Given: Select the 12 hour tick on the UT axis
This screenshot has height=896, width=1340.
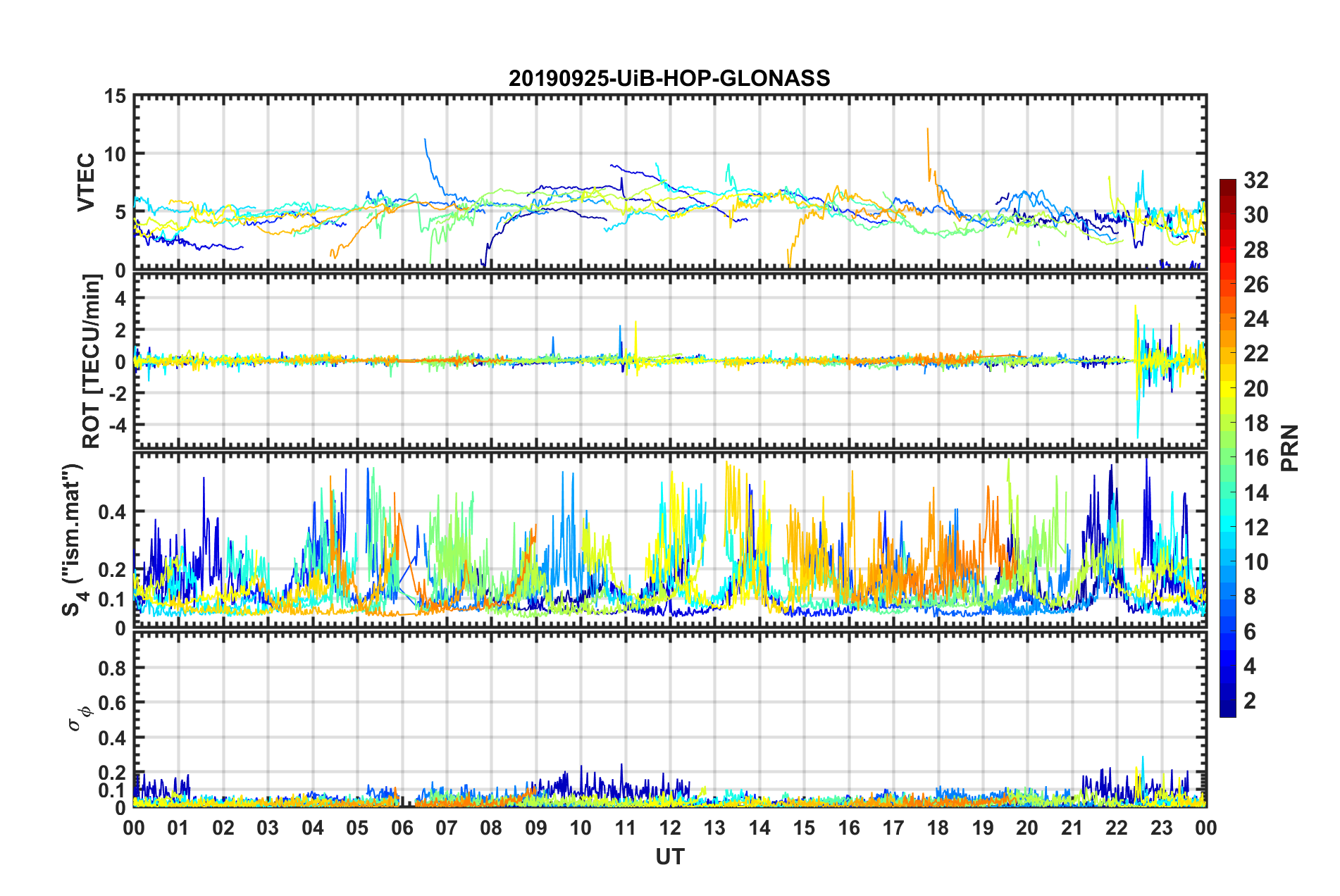Looking at the screenshot, I should [670, 828].
